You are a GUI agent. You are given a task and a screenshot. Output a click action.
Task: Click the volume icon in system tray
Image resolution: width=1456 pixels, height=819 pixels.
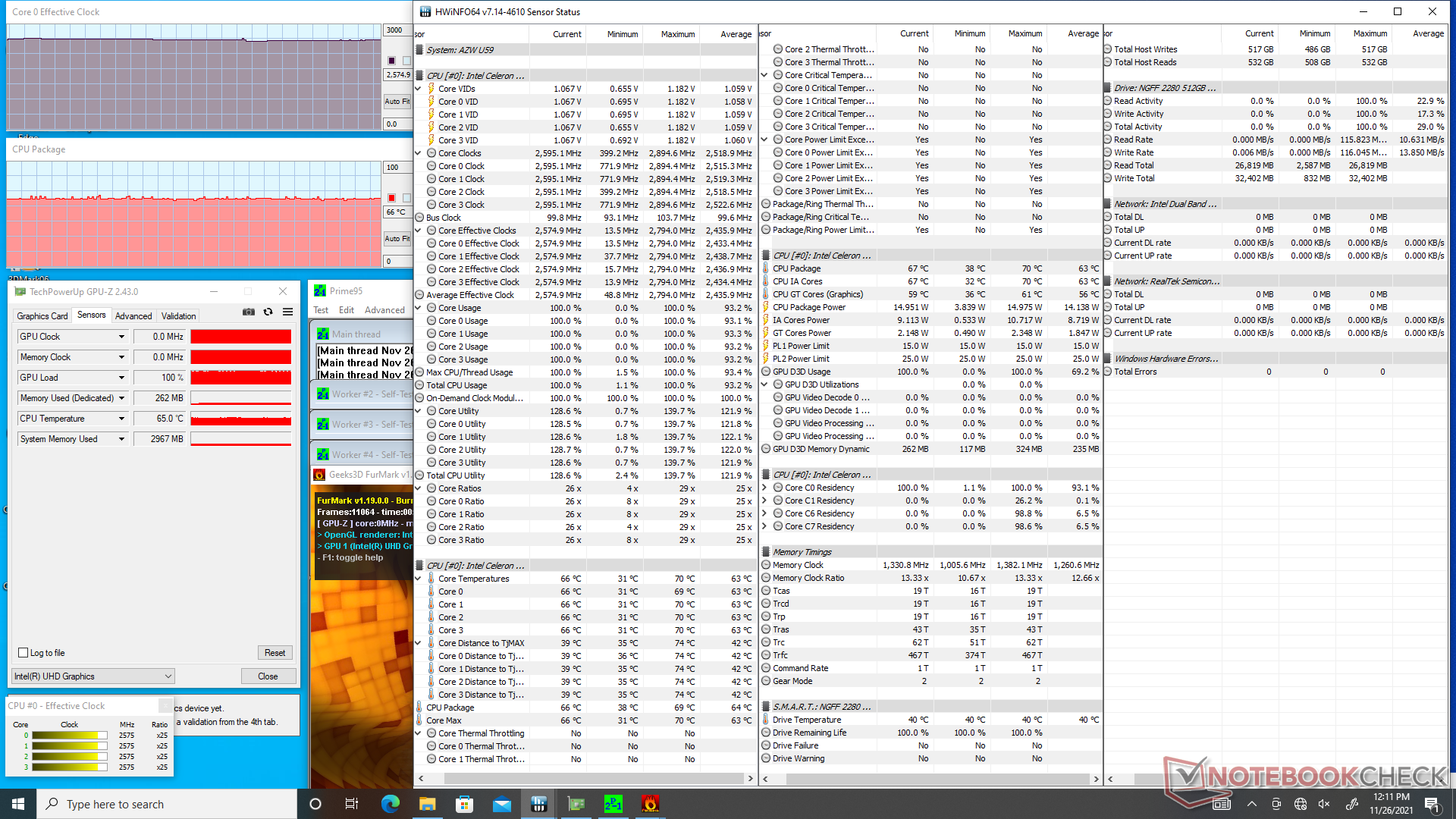pyautogui.click(x=1324, y=804)
